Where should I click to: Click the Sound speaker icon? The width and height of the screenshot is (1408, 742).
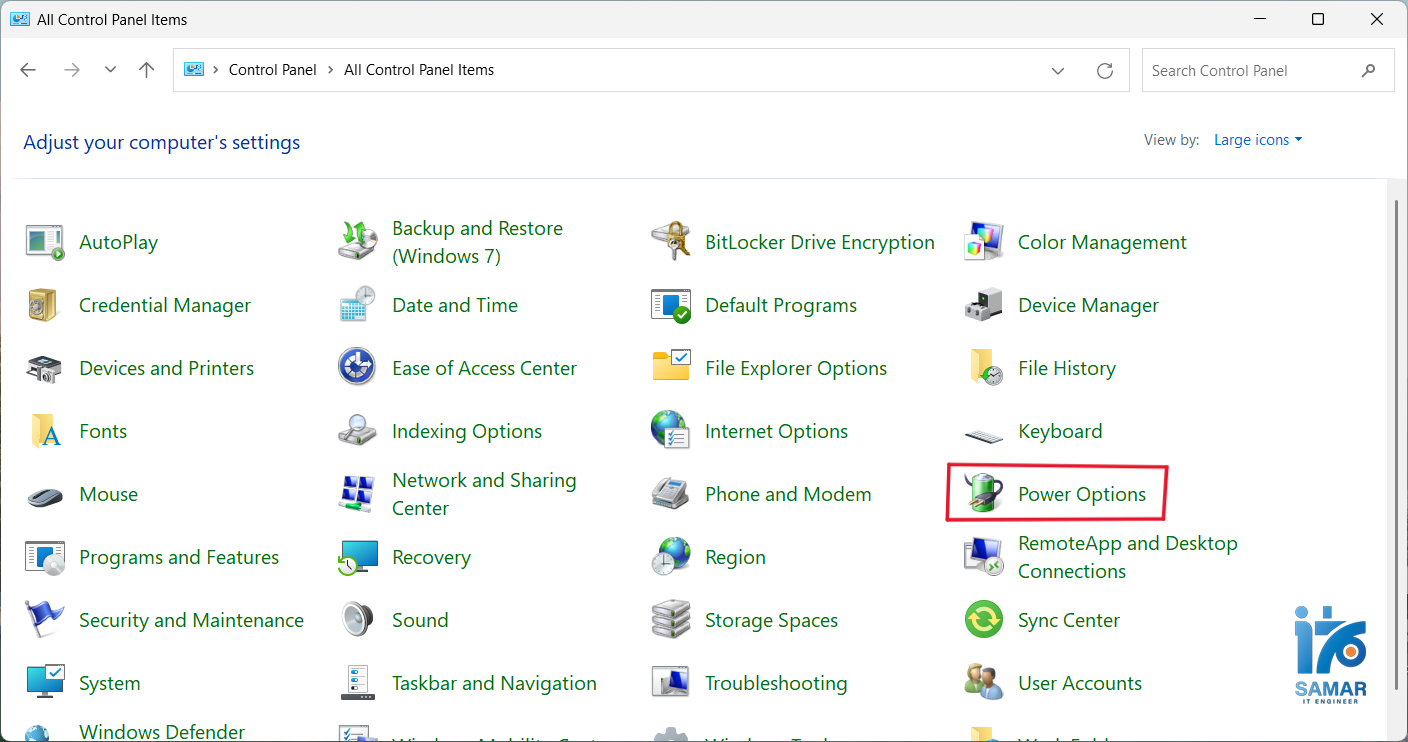pyautogui.click(x=357, y=620)
